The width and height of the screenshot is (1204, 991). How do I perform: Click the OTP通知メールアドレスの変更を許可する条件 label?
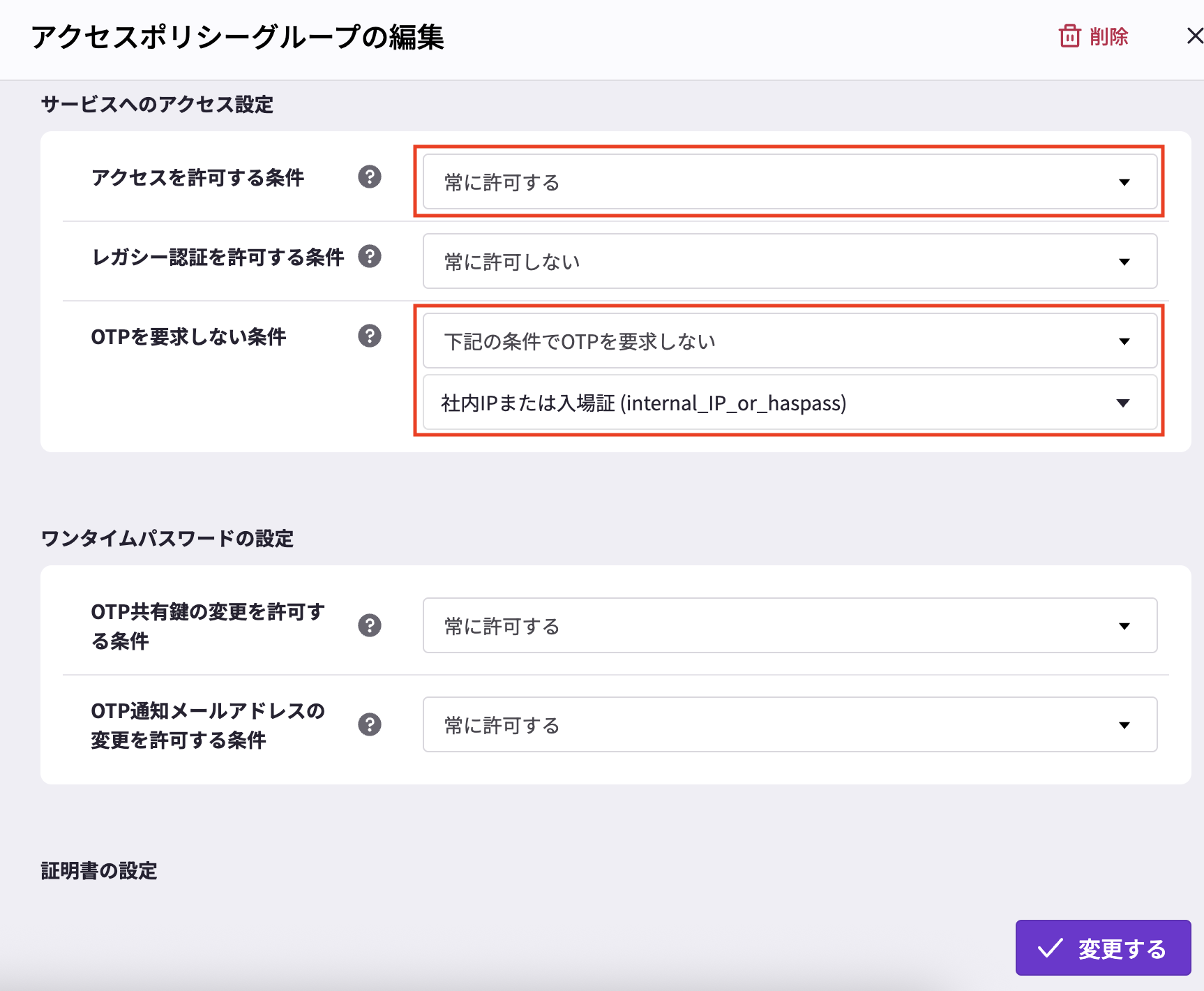(208, 725)
